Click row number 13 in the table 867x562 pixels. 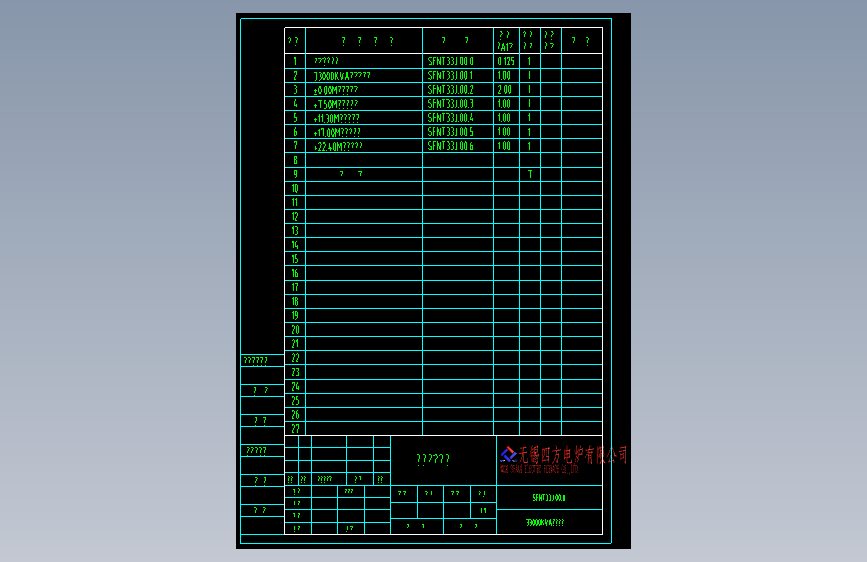295,231
